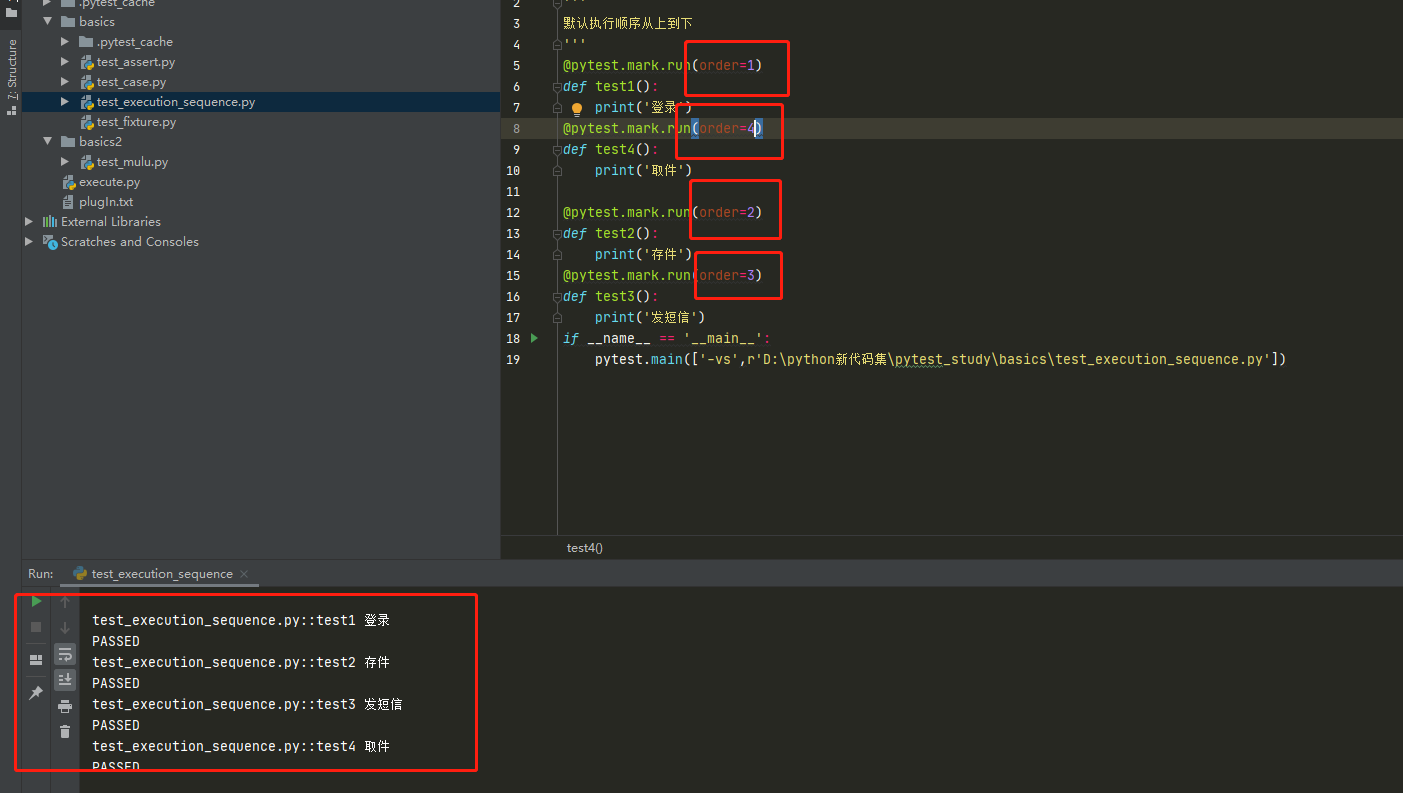Fold the def test1() block
1403x793 pixels.
pyautogui.click(x=557, y=87)
